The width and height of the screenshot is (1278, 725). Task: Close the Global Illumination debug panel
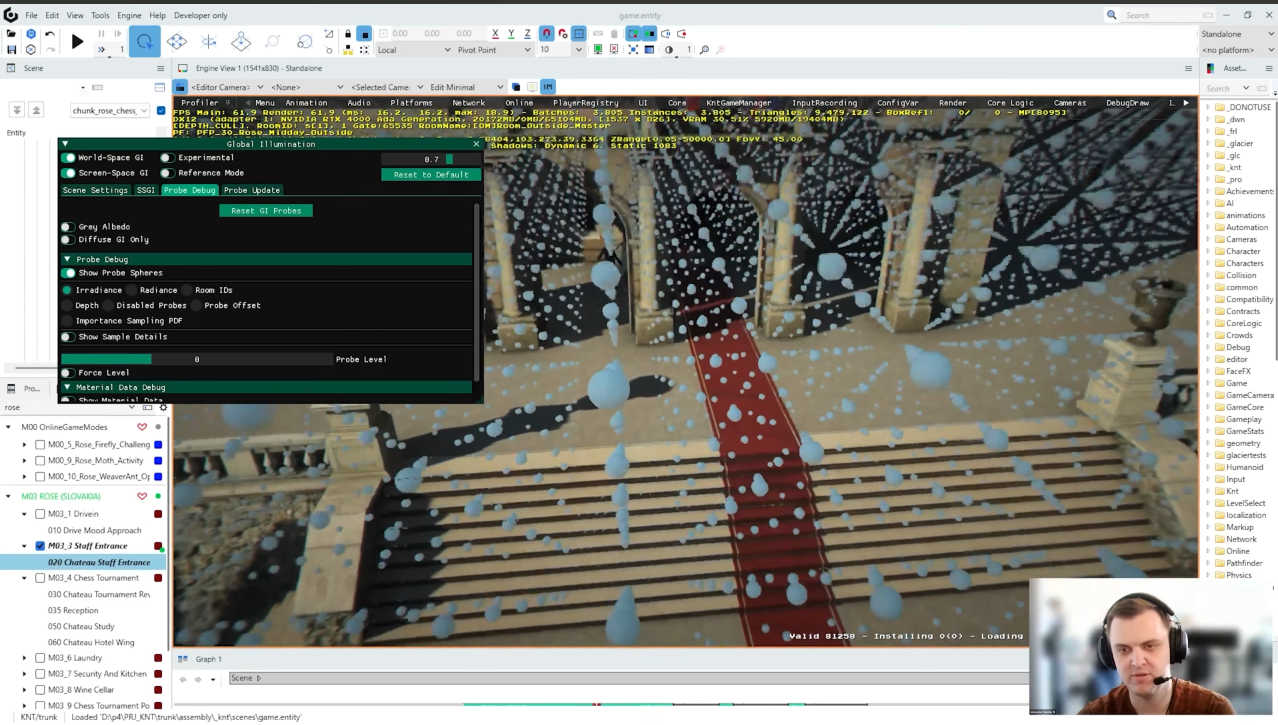(x=476, y=144)
